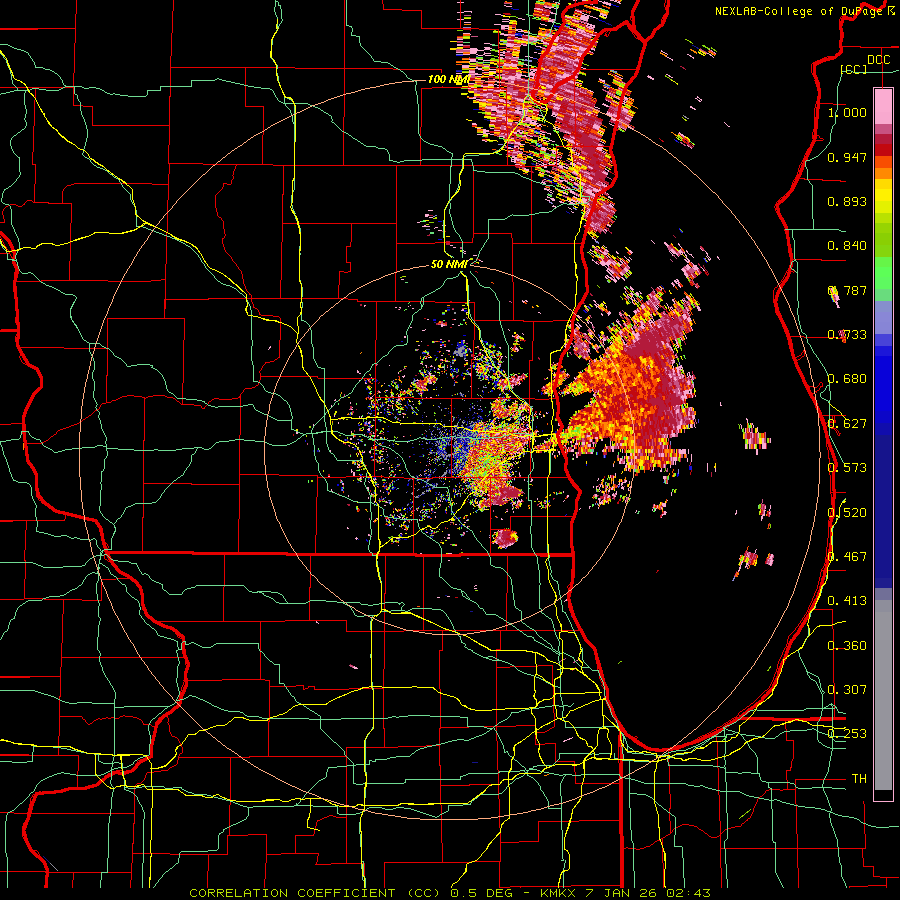Pick the gray swatch near bottom of color bar
Viewport: 900px width, 900px height.
tap(883, 695)
